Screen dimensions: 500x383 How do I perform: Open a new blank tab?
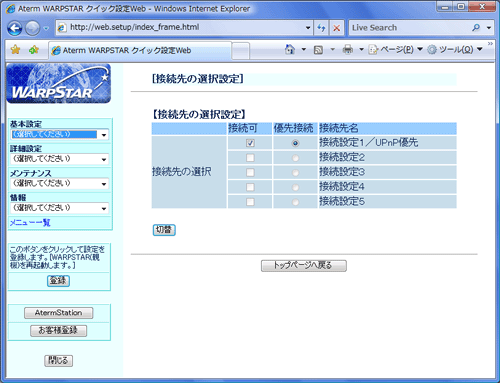[240, 51]
